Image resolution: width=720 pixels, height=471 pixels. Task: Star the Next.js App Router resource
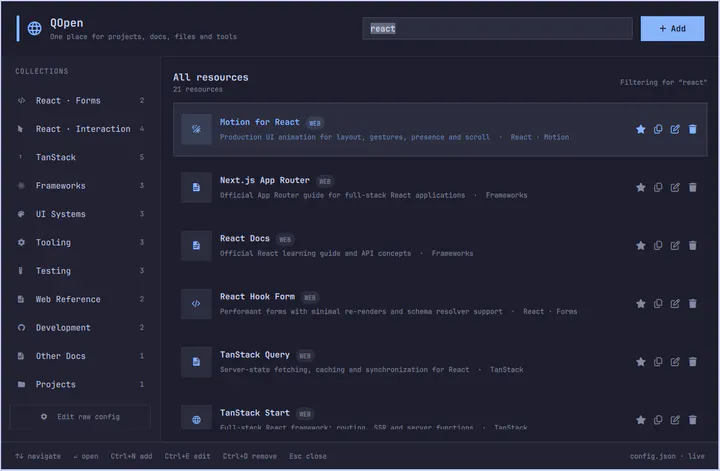[641, 187]
